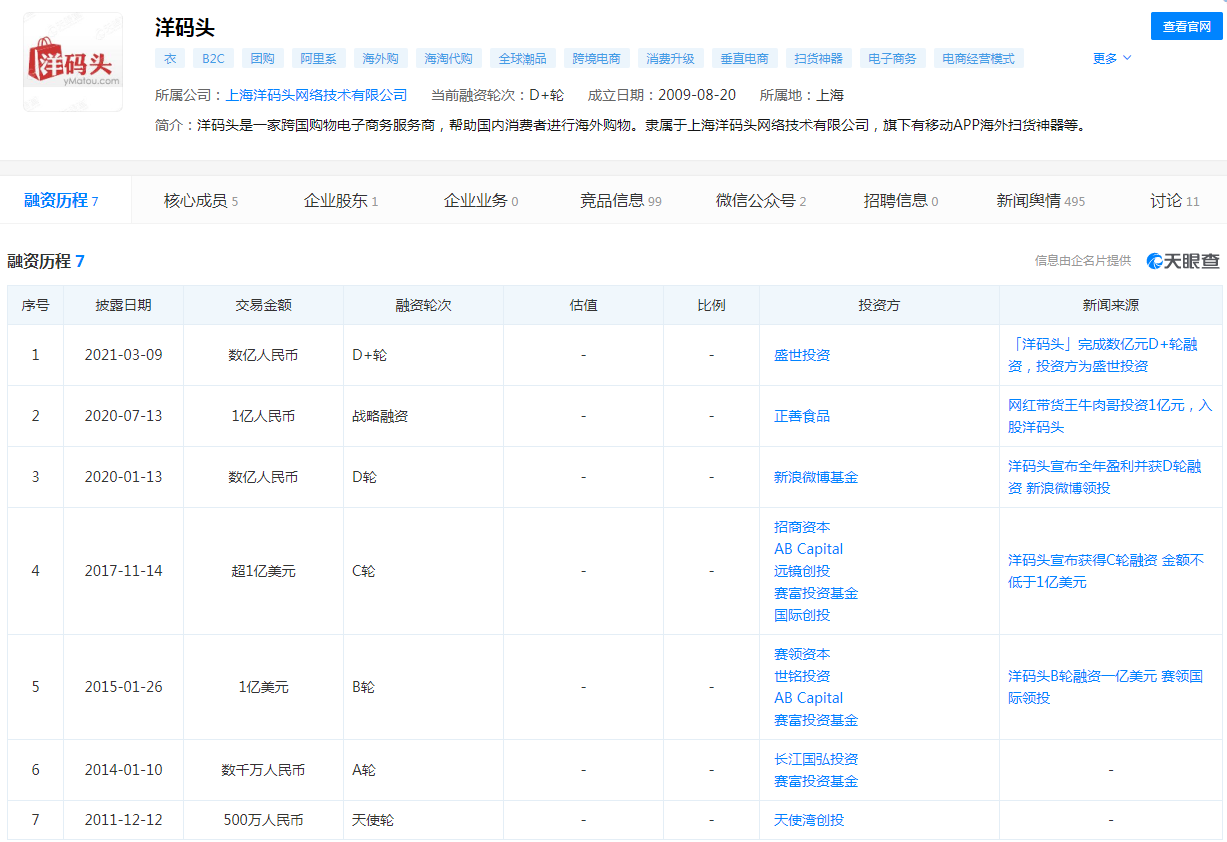This screenshot has width=1227, height=842.
Task: Click the 跨境电商 tag
Action: coord(596,58)
